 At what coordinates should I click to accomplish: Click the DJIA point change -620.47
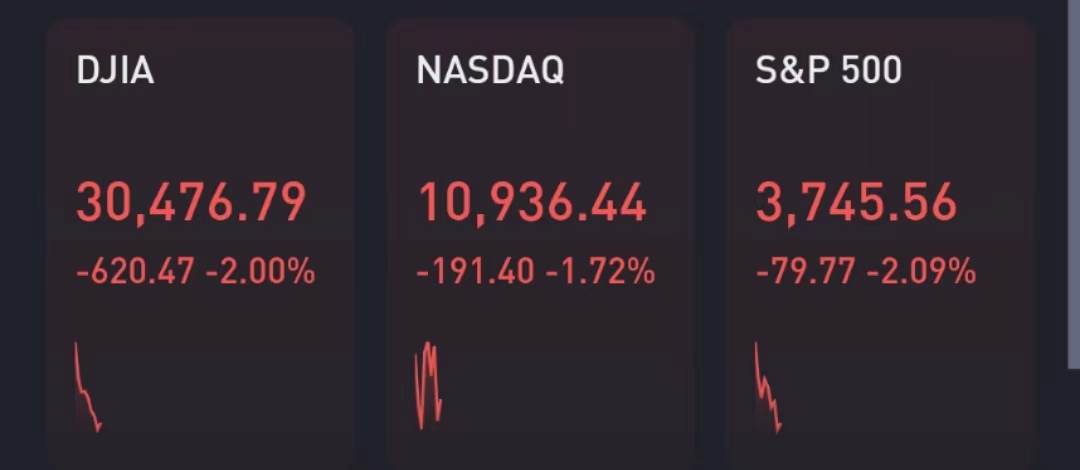pos(135,271)
